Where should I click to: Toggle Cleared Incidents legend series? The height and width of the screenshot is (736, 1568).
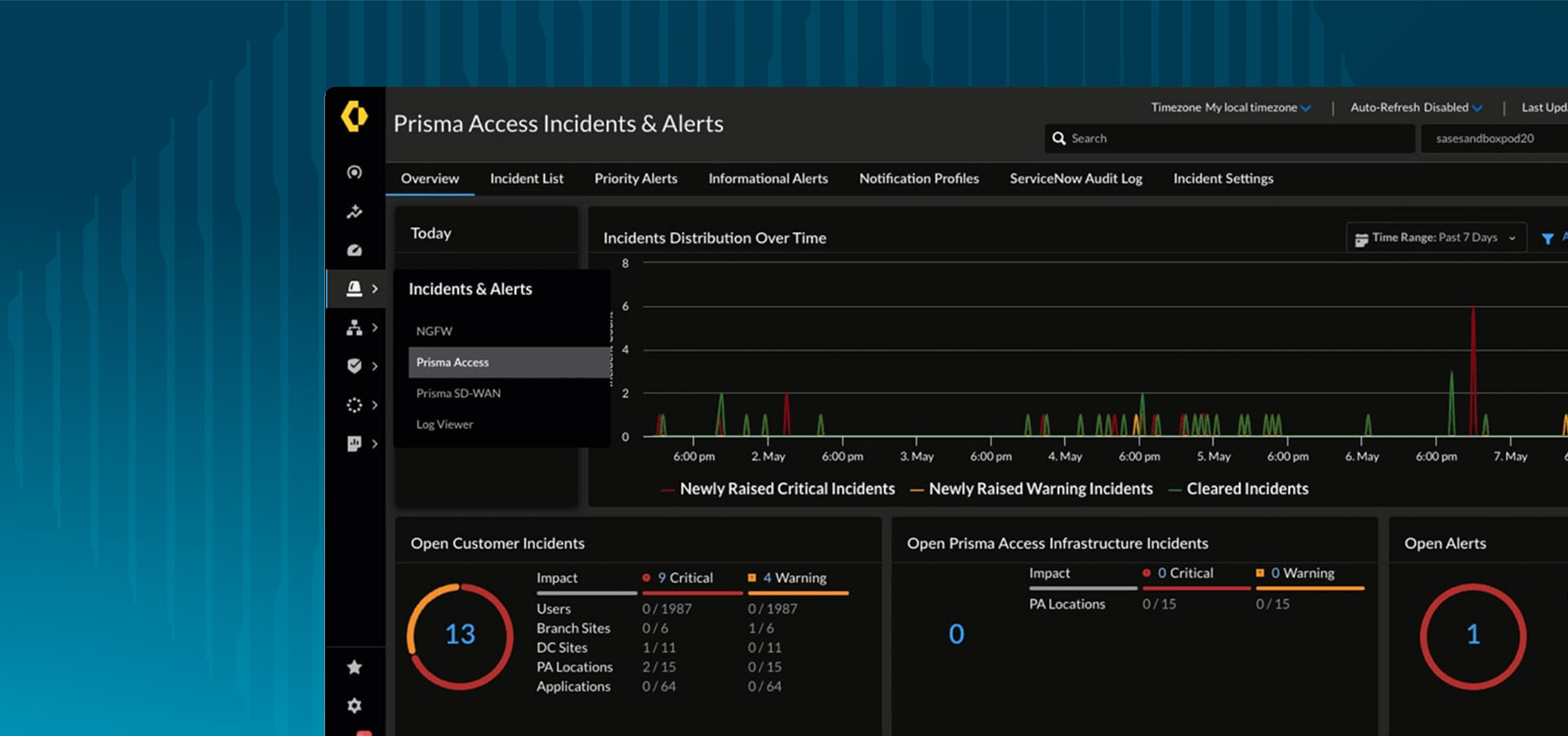tap(1246, 488)
